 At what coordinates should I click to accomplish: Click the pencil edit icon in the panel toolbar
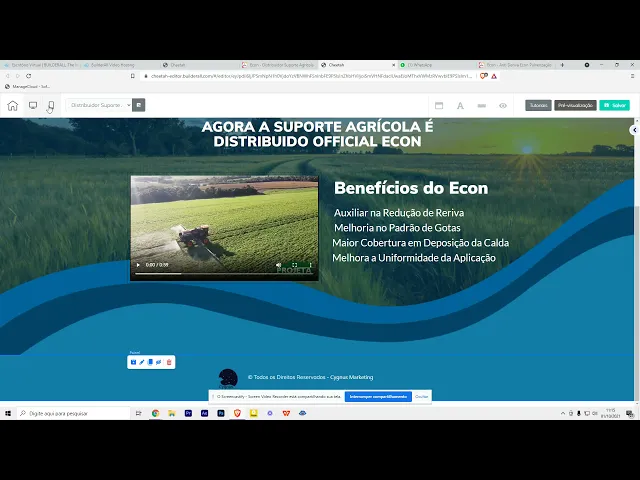tap(142, 362)
